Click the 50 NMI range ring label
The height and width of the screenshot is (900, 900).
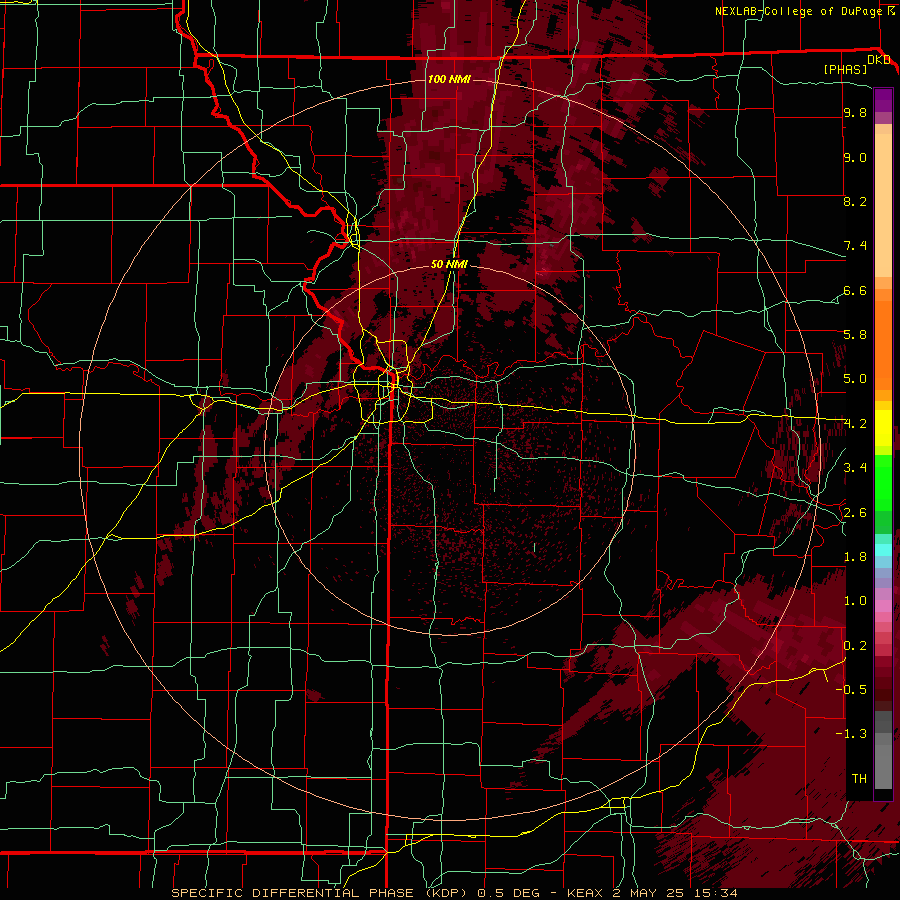449,264
